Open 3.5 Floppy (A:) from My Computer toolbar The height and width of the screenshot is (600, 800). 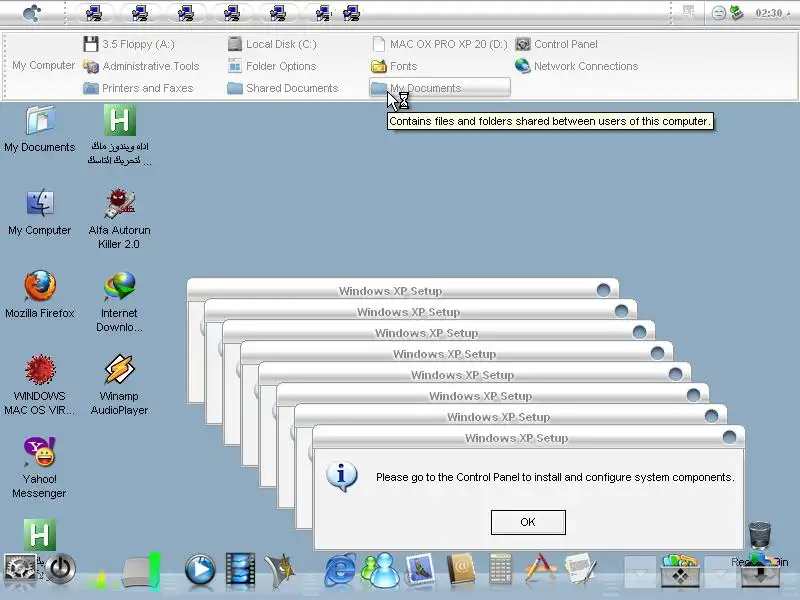(129, 44)
